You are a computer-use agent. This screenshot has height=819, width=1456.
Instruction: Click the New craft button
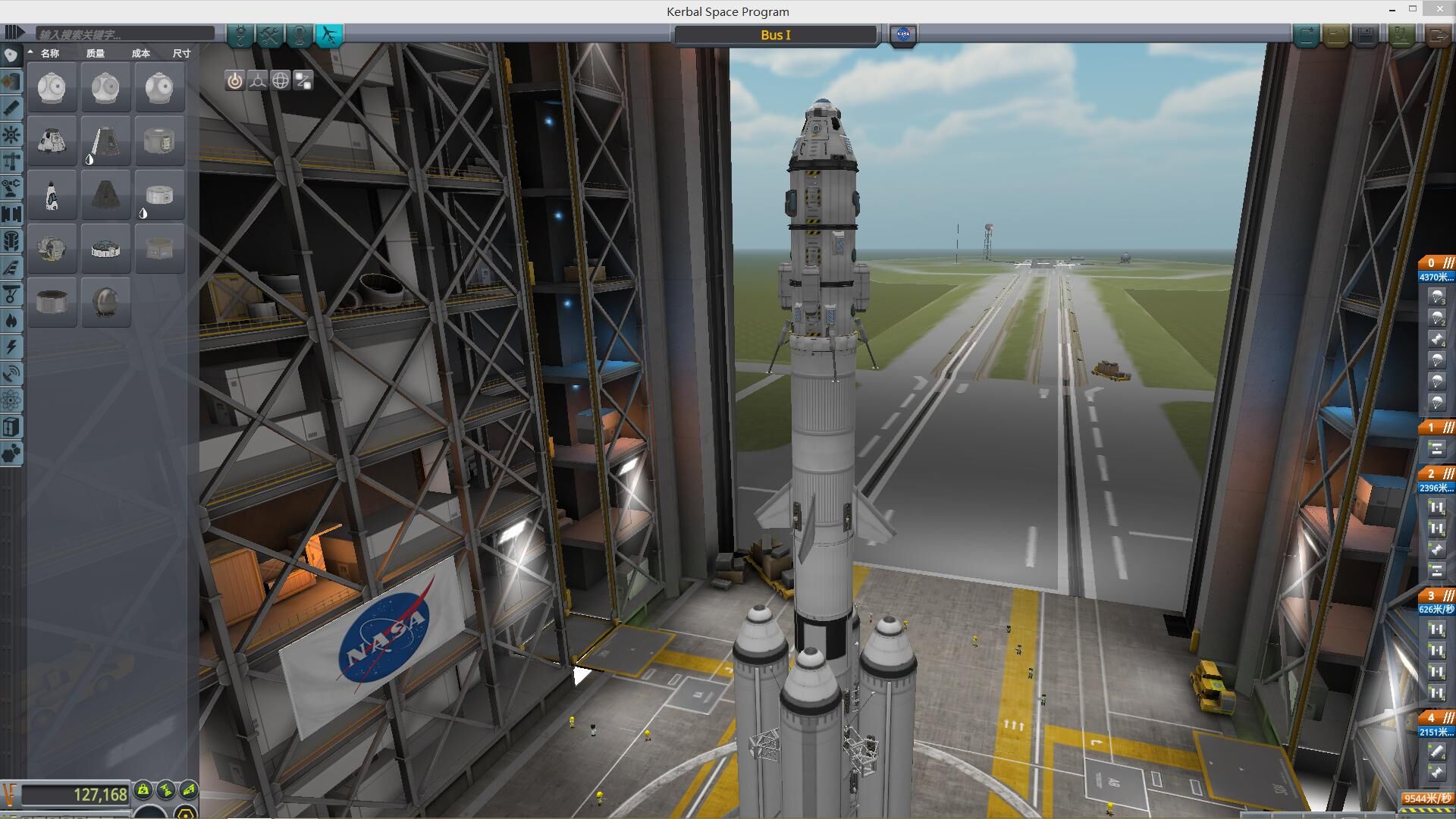[1306, 35]
